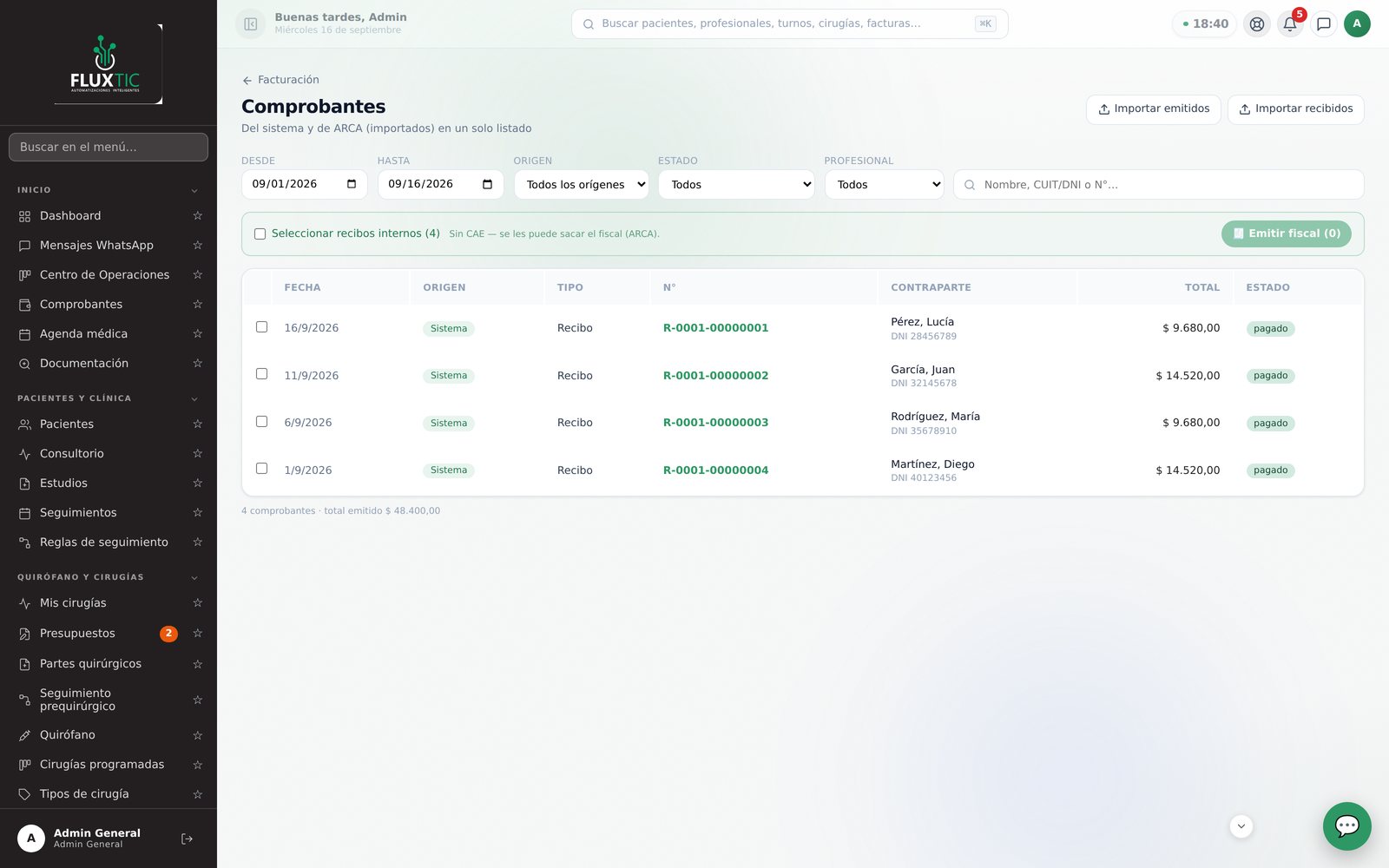Collapse the sidebar with the panel icon
Screen dimensions: 1389x868
point(250,24)
